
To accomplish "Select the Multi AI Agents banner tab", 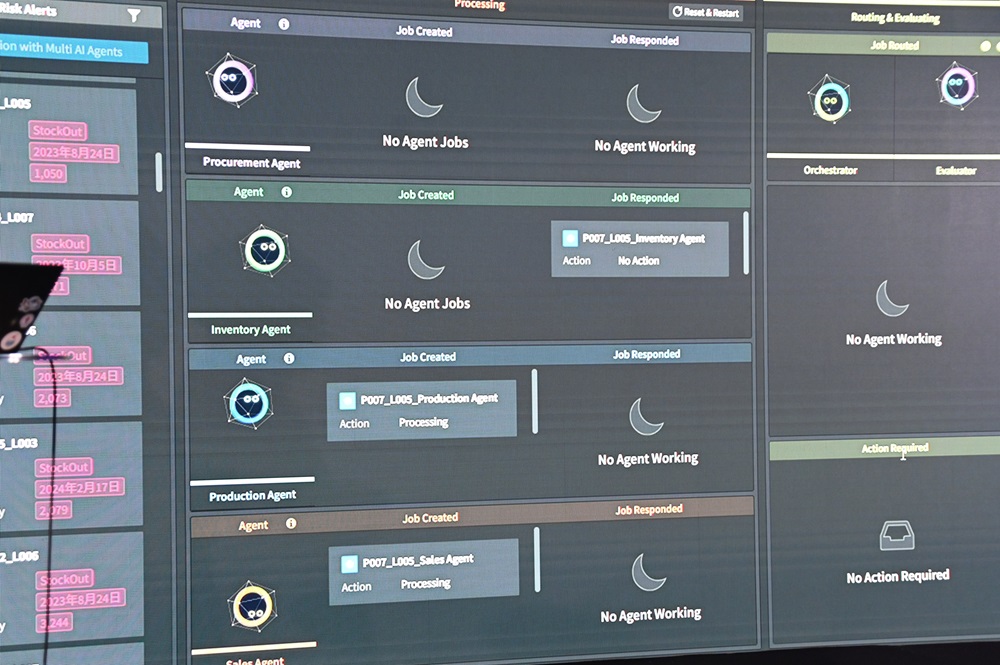I will point(73,50).
